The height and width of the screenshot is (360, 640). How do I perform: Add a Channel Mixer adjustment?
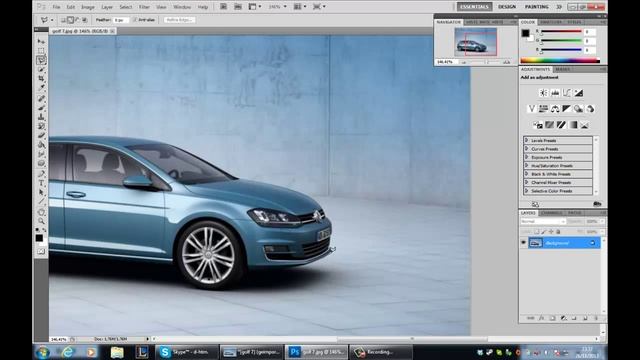(590, 109)
